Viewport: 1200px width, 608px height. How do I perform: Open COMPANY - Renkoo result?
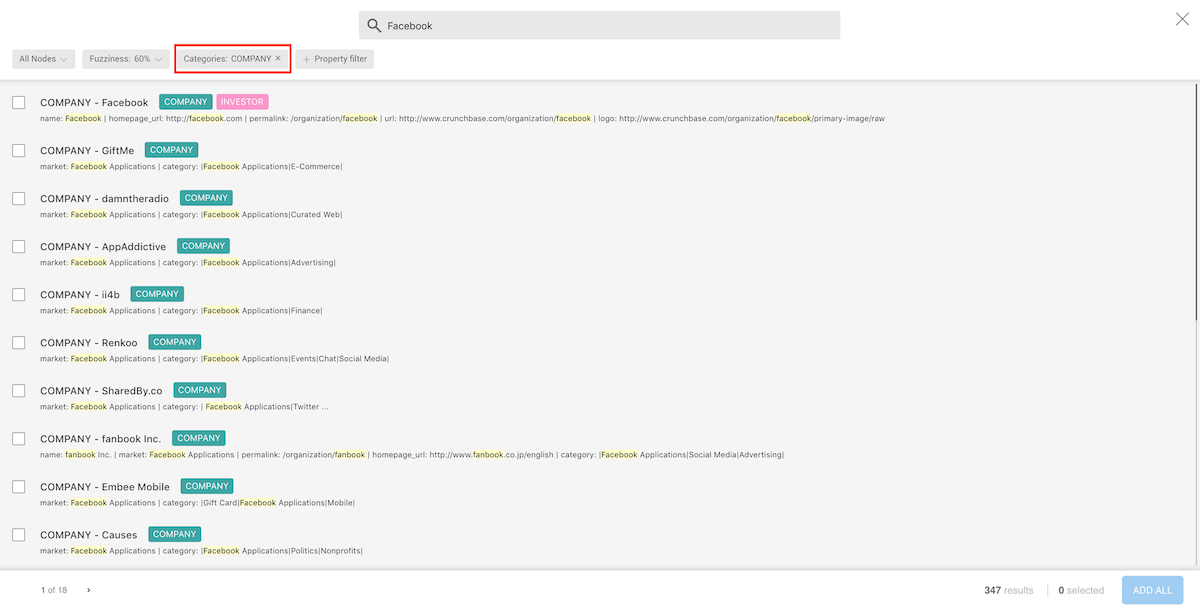pos(89,343)
